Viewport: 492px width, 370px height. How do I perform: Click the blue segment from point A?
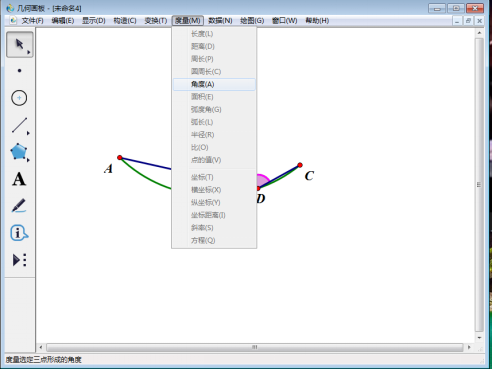click(x=146, y=163)
